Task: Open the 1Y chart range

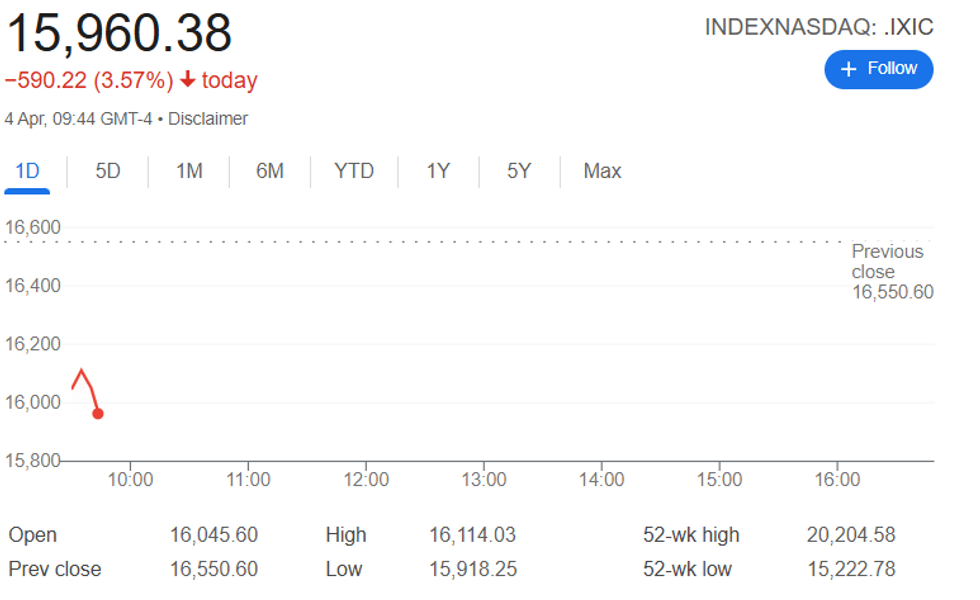Action: tap(438, 171)
